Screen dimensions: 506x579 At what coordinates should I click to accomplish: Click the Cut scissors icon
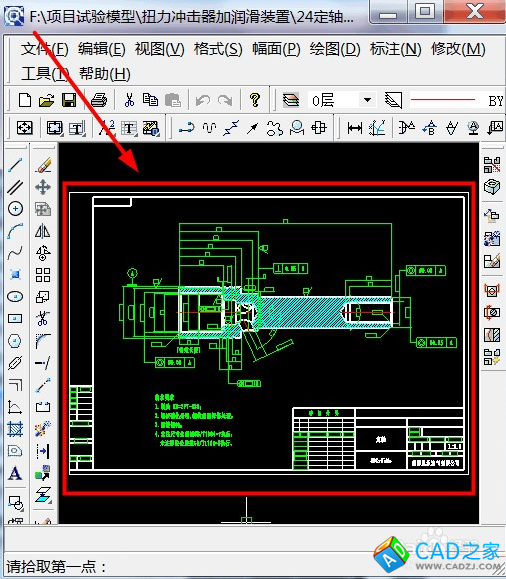[x=129, y=100]
